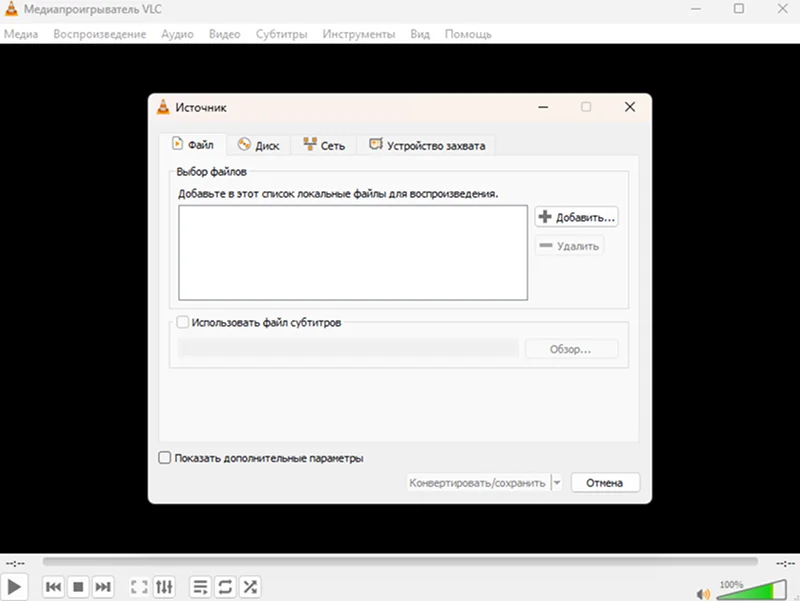Open the Вид menu
The width and height of the screenshot is (800, 601).
point(420,34)
